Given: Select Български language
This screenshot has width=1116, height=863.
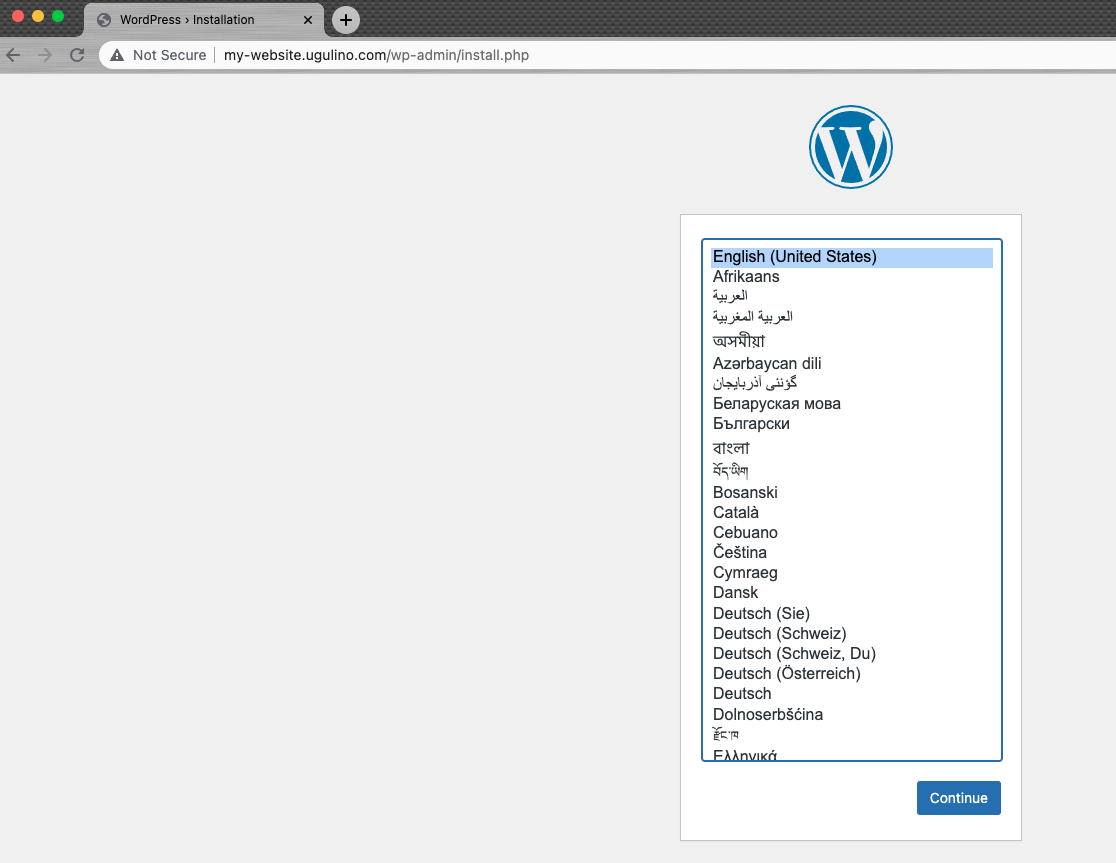Looking at the screenshot, I should coord(852,424).
